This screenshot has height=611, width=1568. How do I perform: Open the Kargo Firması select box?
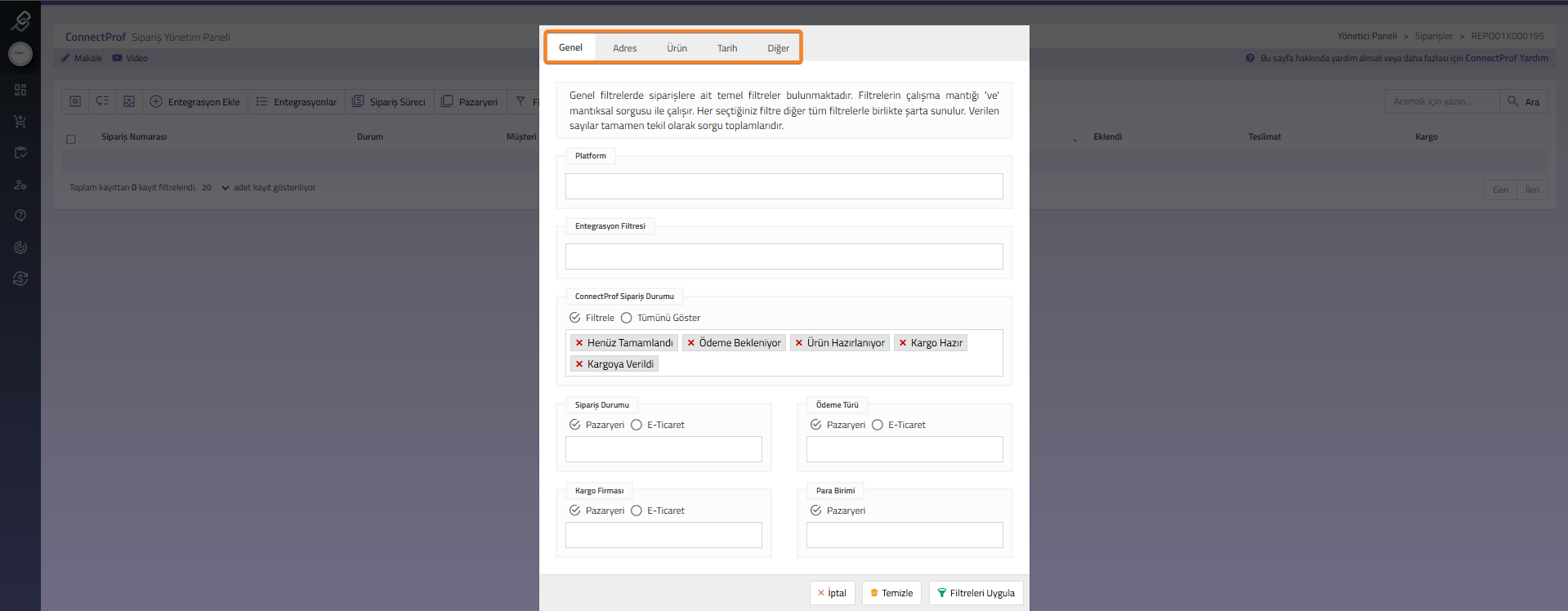[663, 535]
